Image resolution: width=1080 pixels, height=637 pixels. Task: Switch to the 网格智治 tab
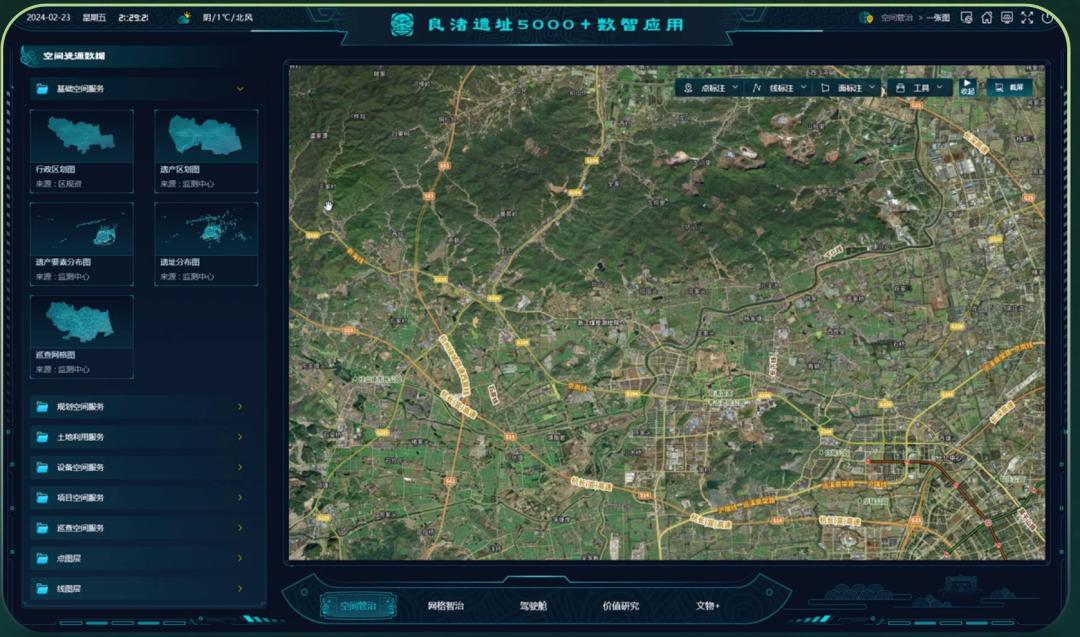(x=445, y=606)
